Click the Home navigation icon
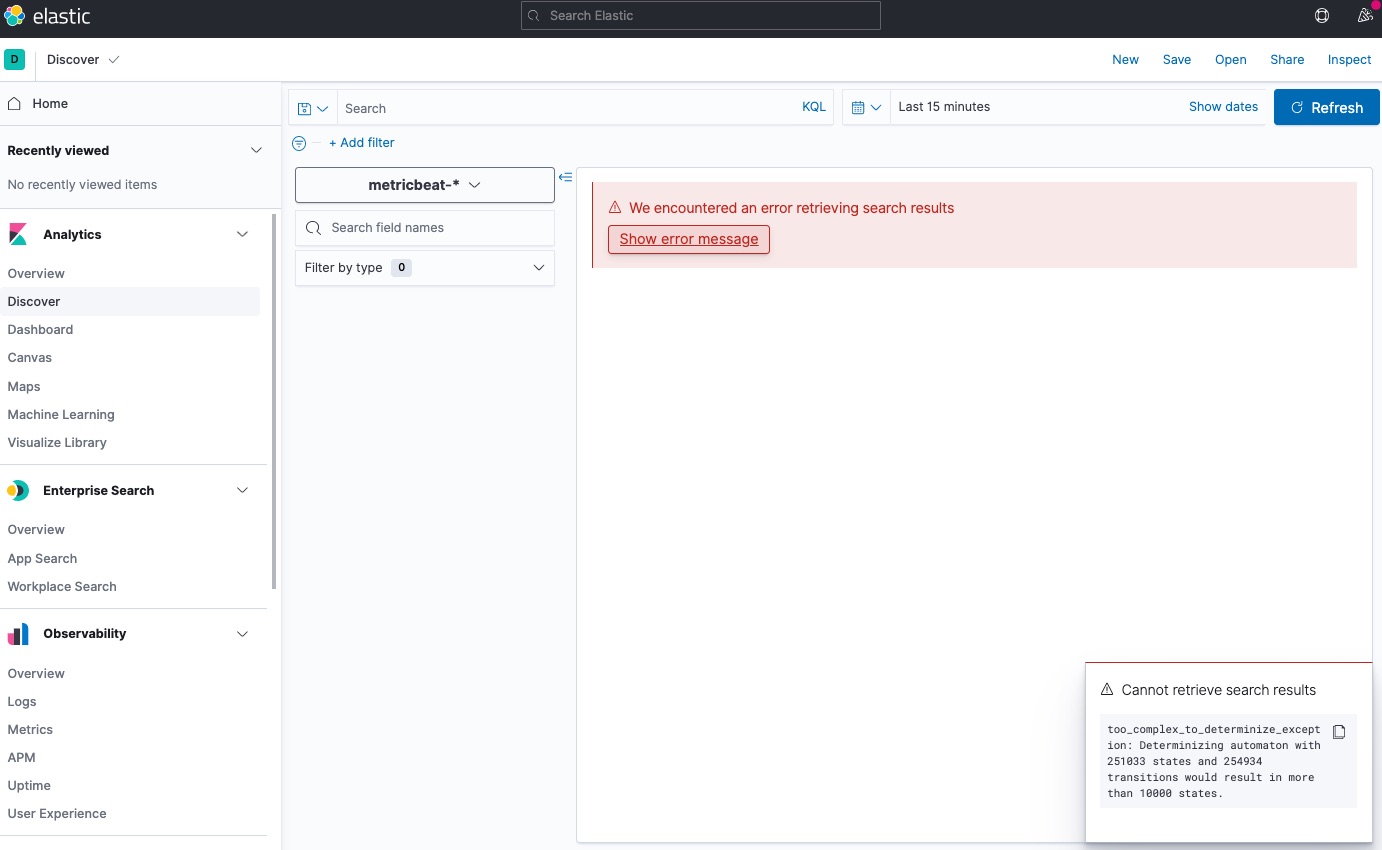The image size is (1382, 850). (x=14, y=103)
